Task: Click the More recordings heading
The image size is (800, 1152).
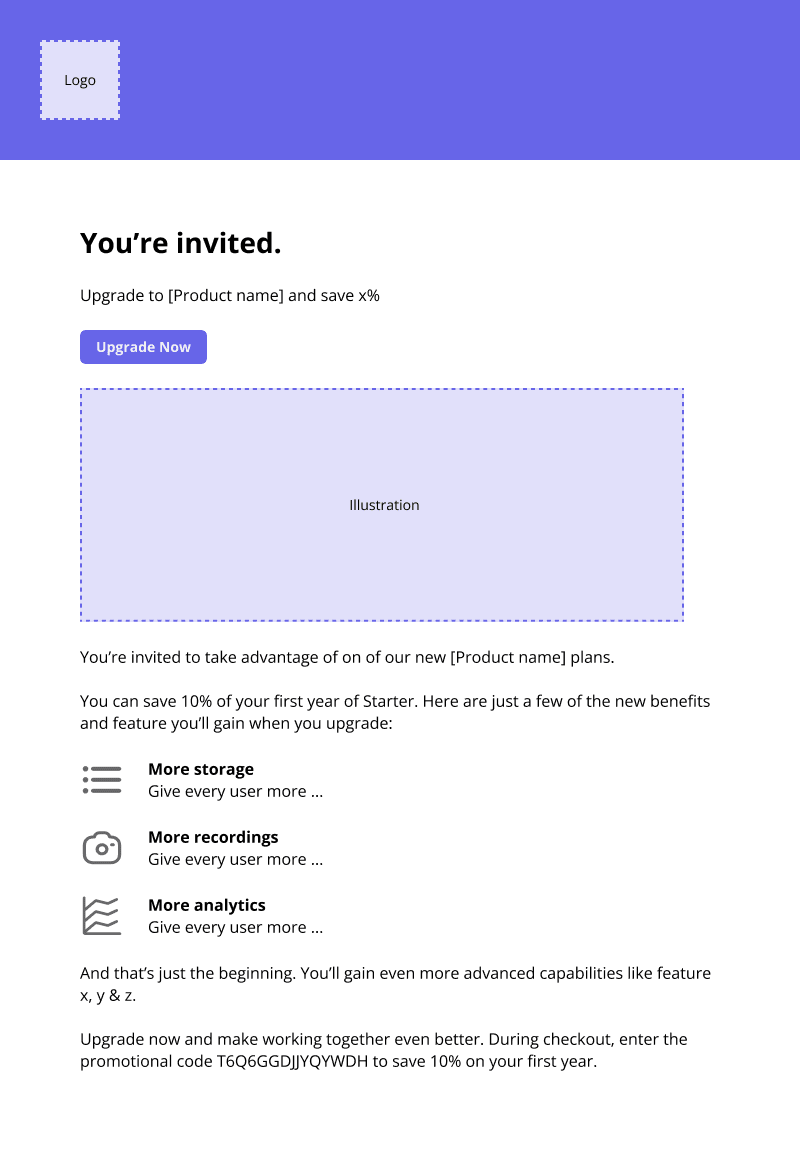Action: (x=213, y=837)
